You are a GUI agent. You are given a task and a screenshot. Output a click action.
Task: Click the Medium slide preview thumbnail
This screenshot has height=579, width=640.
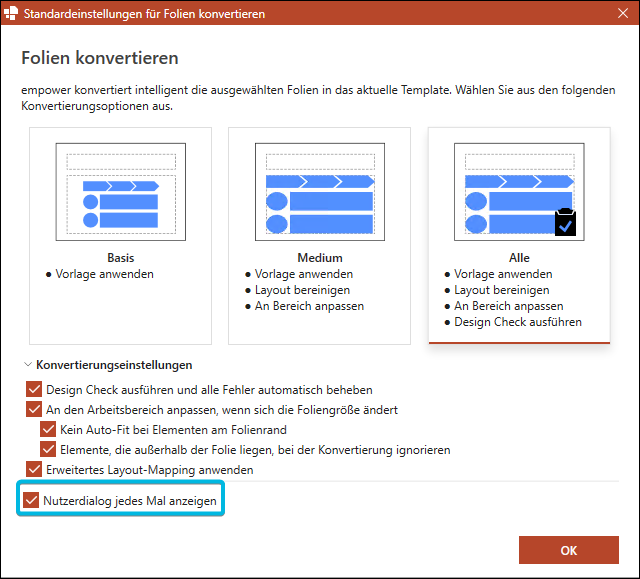(320, 192)
